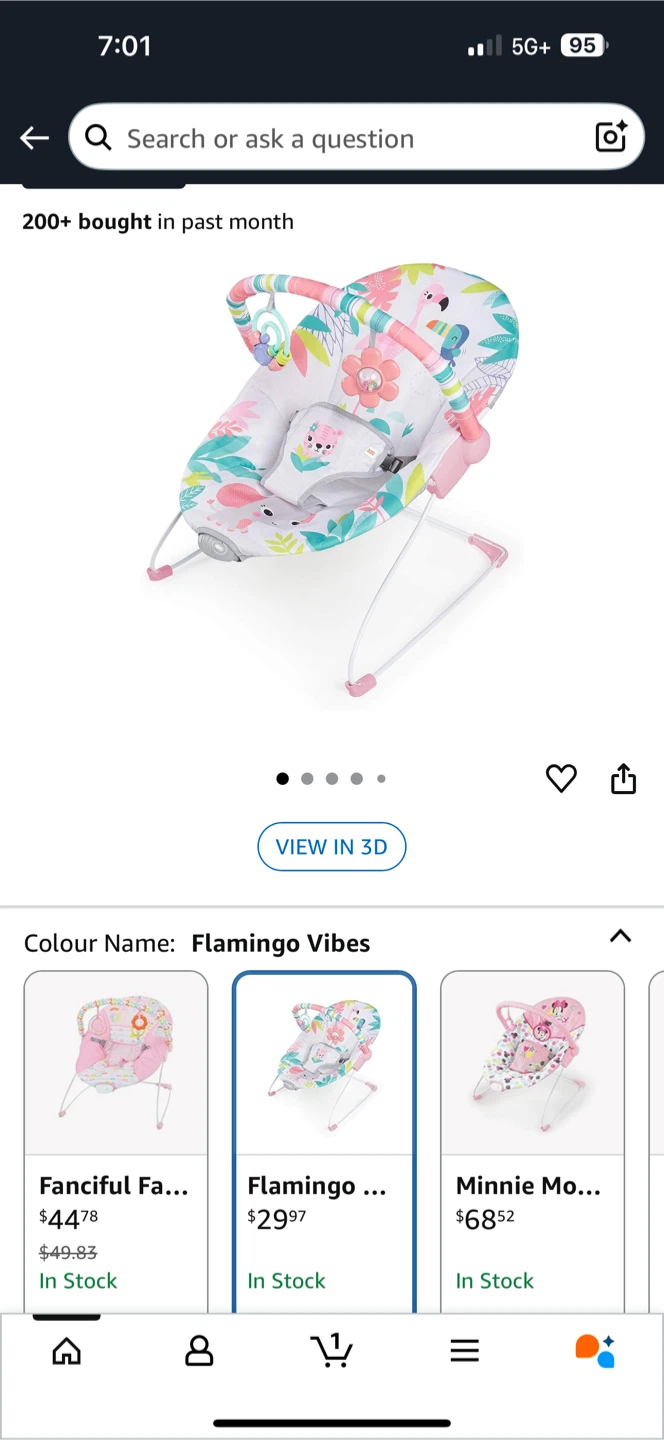Open the hamburger menu tab

point(464,1351)
